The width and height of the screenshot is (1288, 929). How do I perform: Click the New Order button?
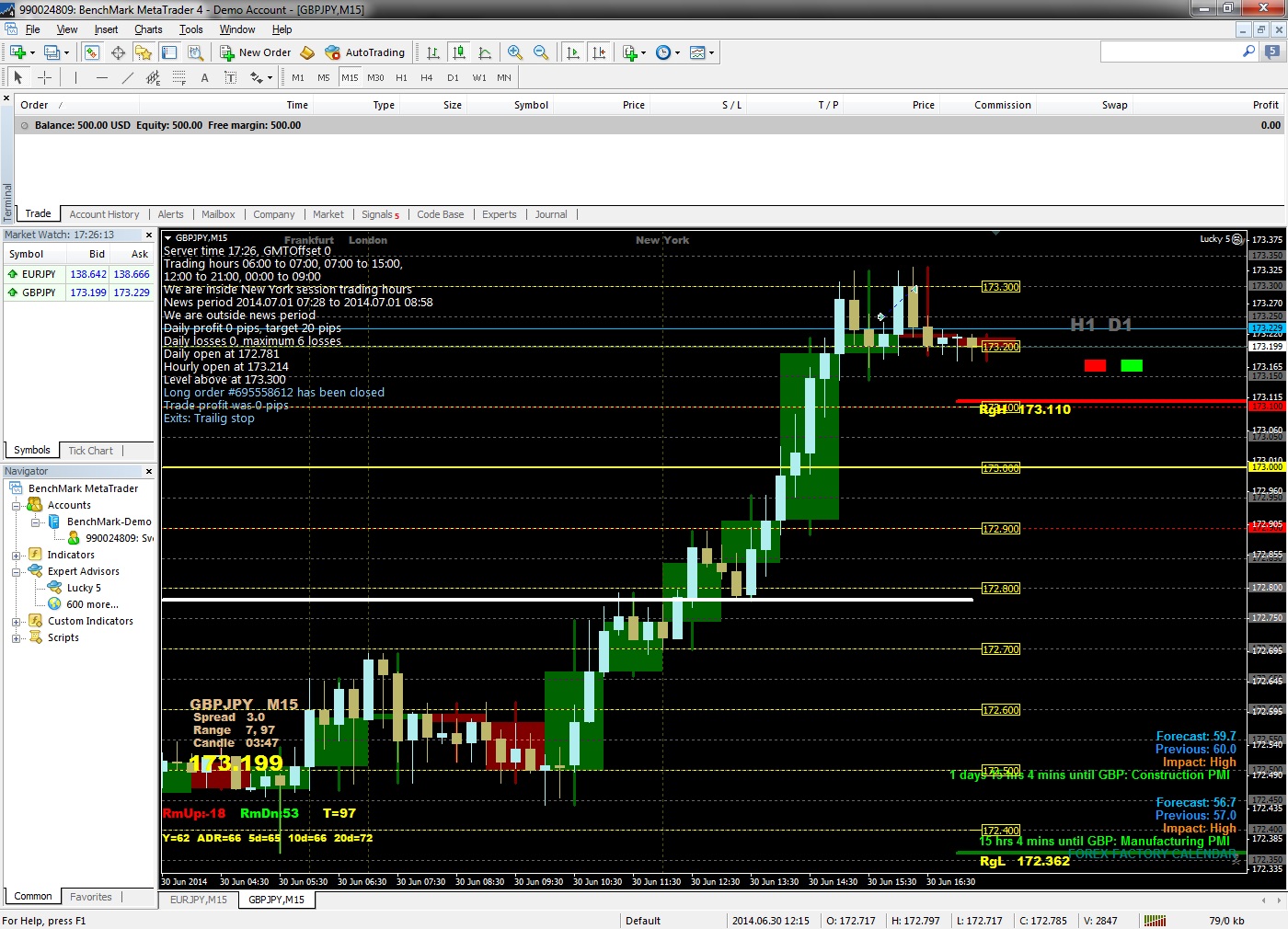pyautogui.click(x=255, y=52)
